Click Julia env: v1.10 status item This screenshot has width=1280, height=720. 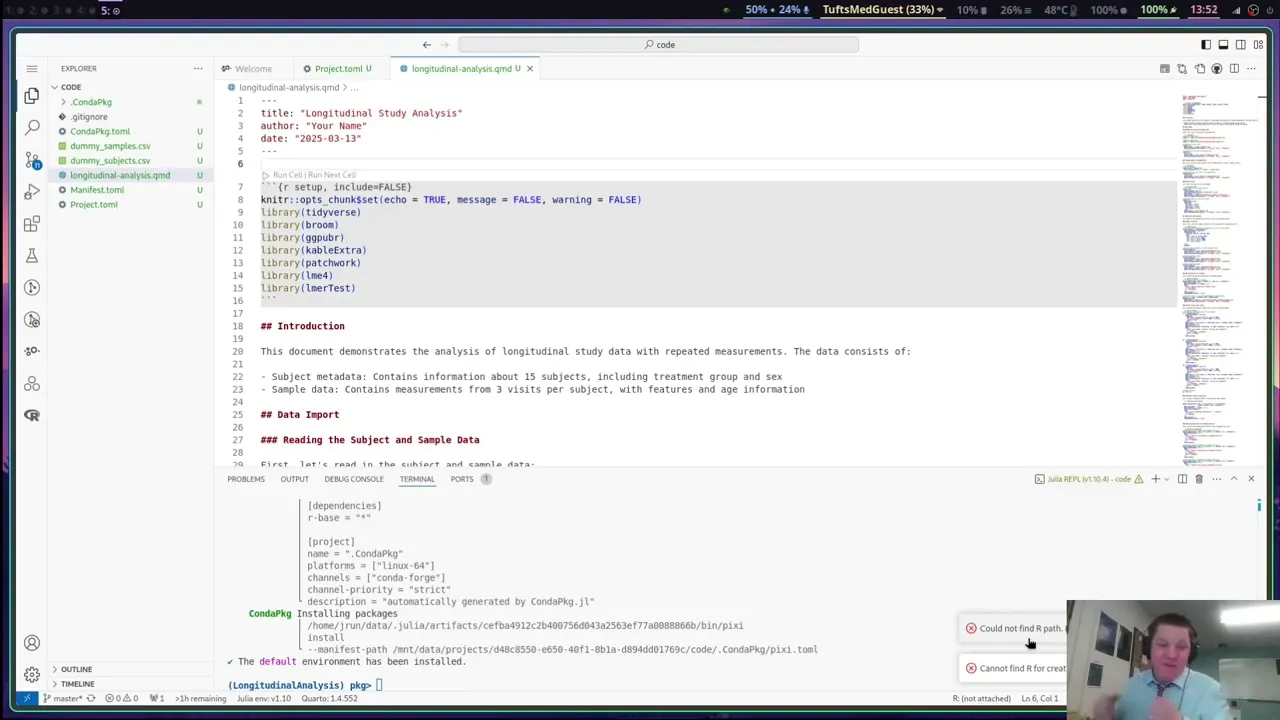(263, 699)
